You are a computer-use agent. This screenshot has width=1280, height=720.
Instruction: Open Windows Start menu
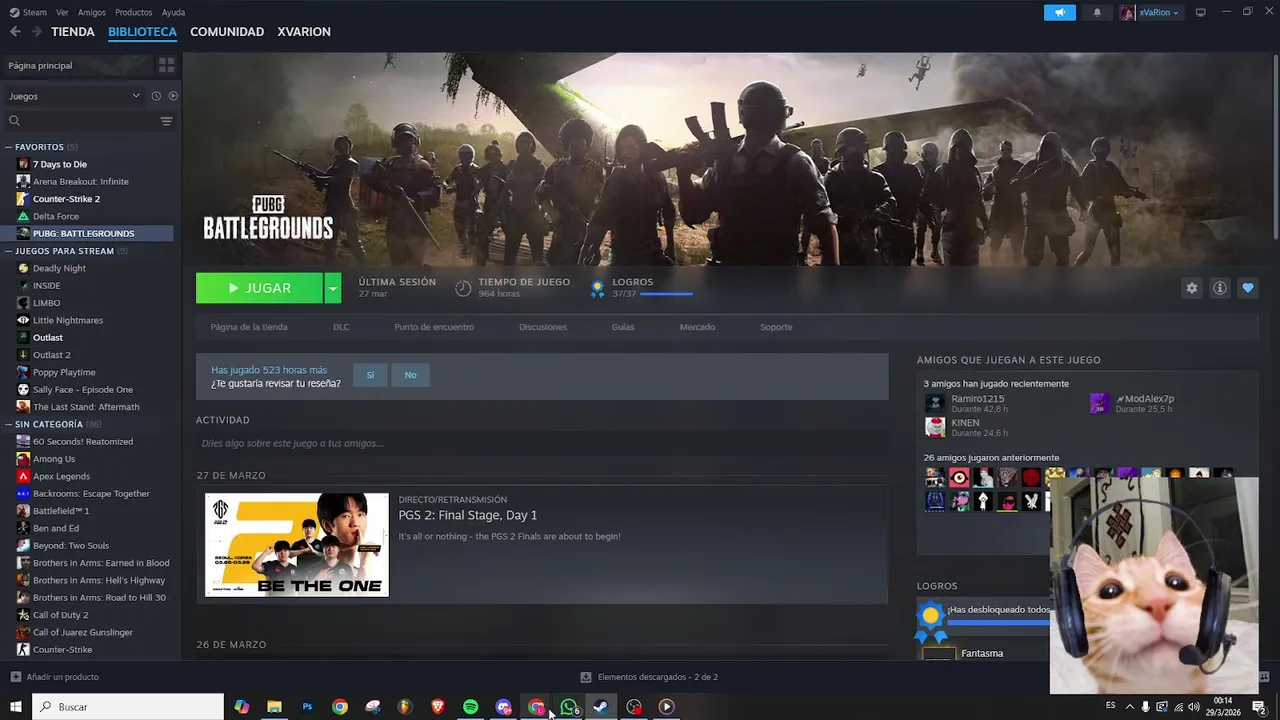(16, 707)
